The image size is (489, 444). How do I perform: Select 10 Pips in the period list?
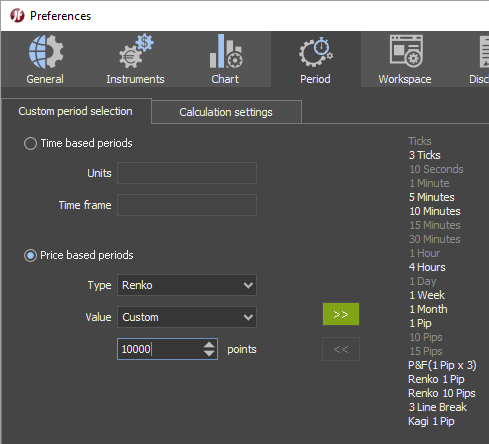coord(426,337)
